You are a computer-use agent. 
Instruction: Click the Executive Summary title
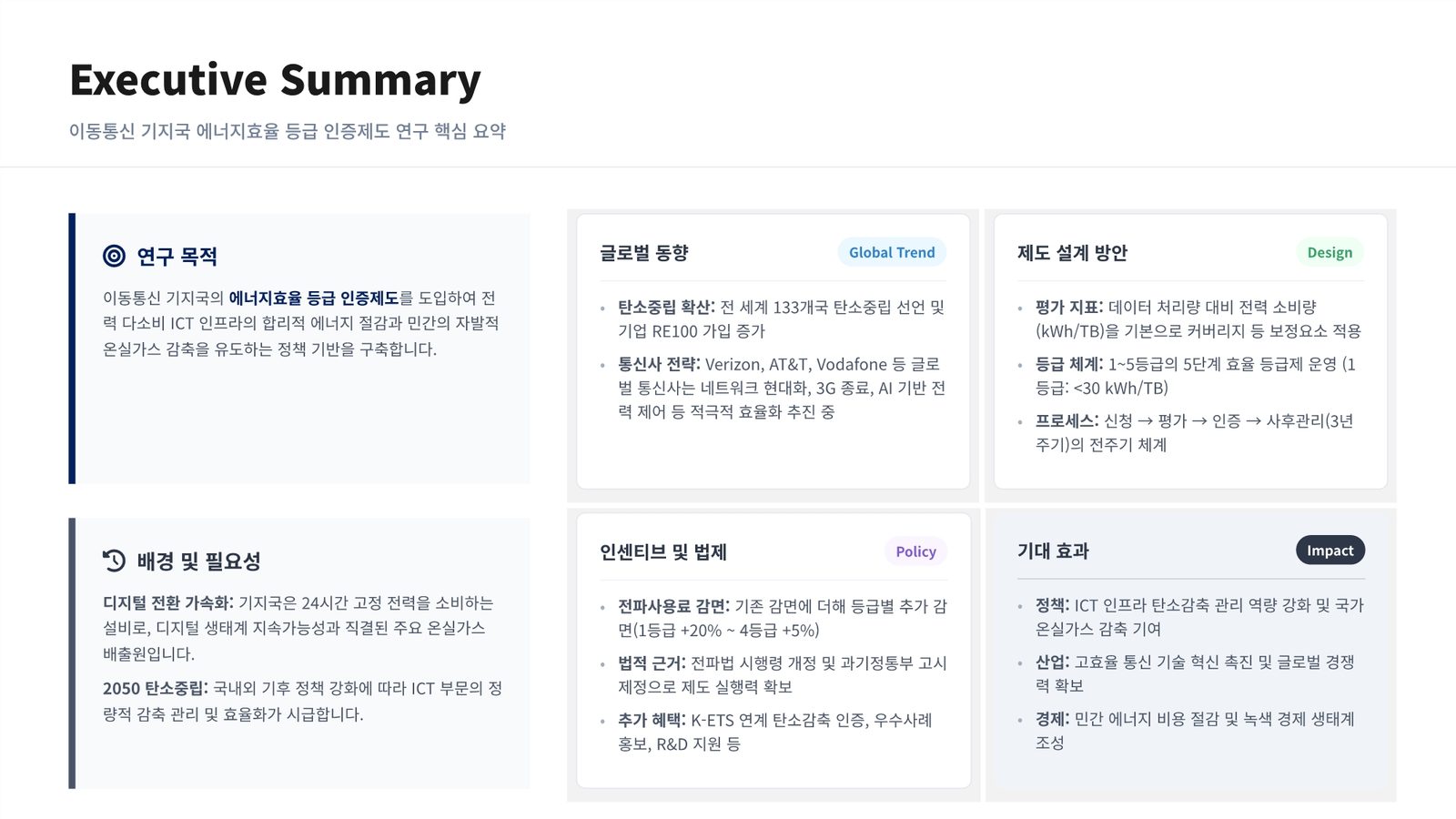coord(275,80)
